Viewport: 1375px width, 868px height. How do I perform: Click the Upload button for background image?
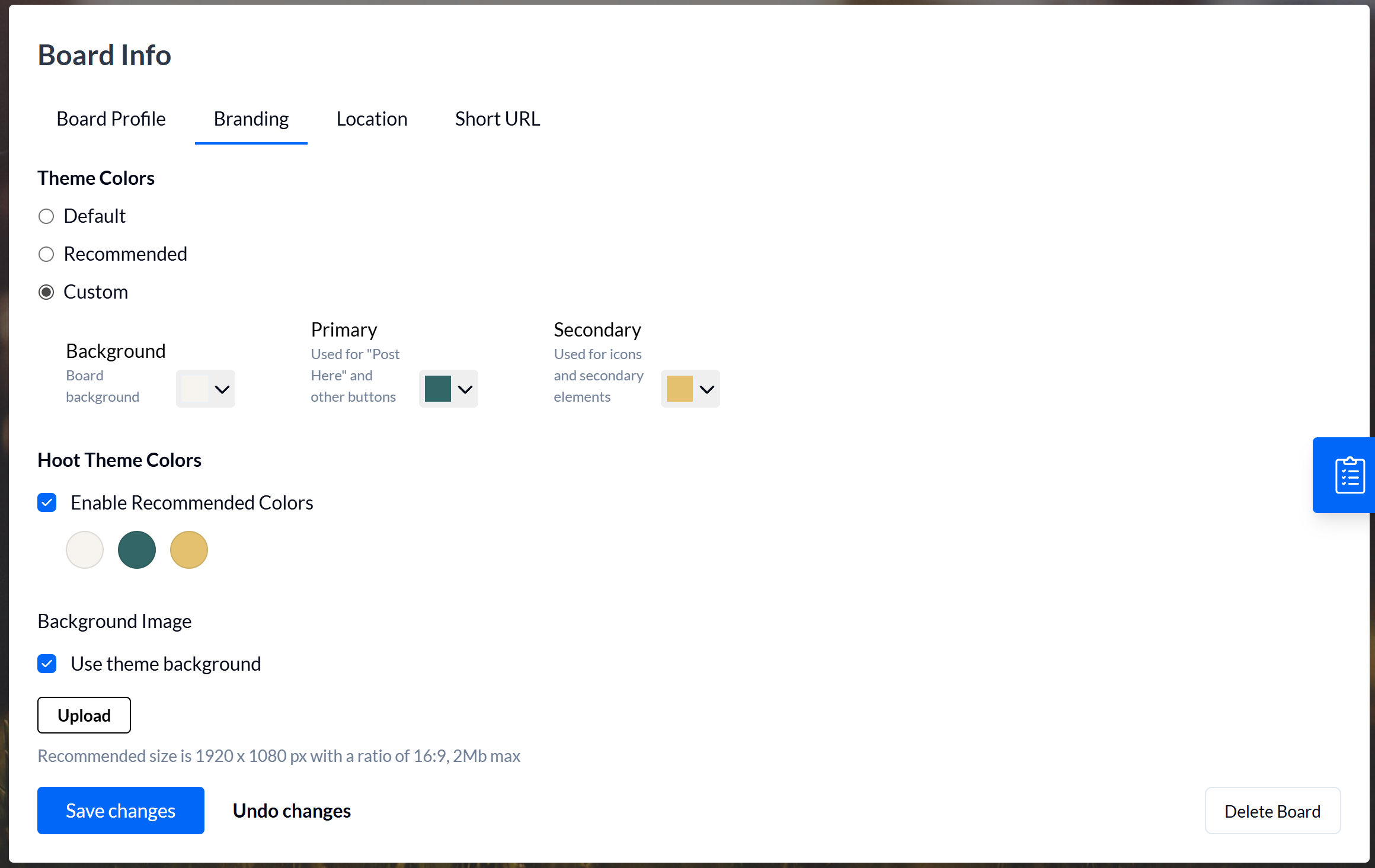84,715
